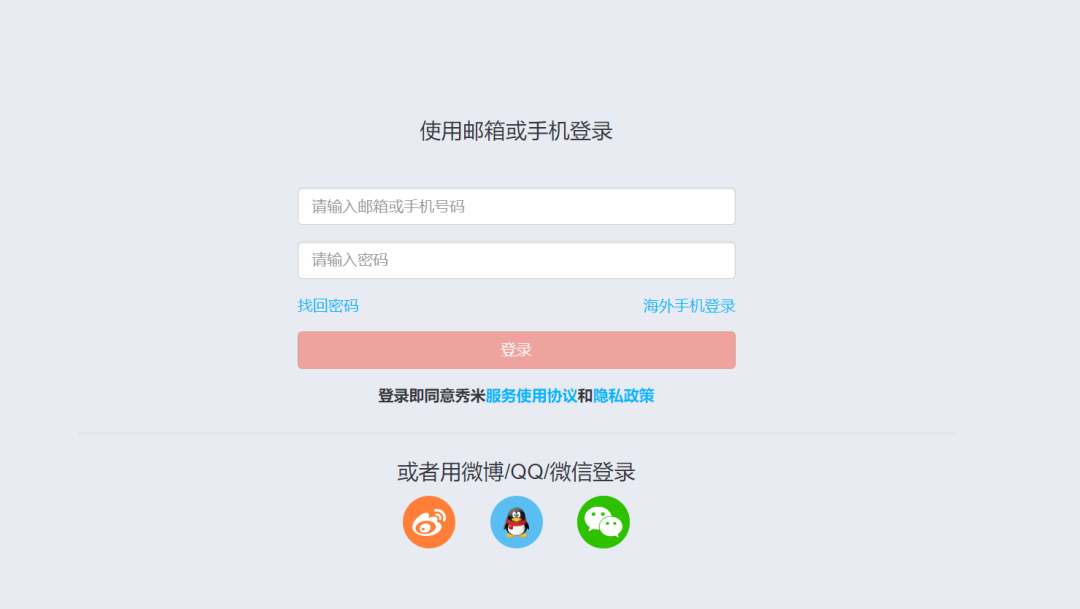The width and height of the screenshot is (1080, 609).
Task: Click the divider line above social login
Action: click(516, 433)
